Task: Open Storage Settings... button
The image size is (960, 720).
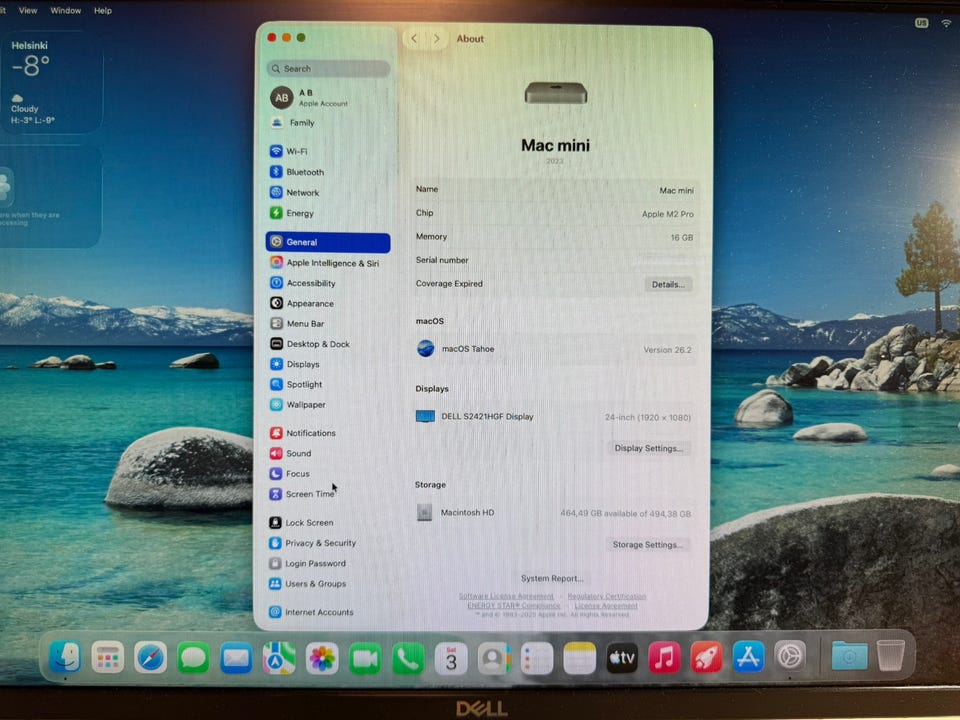Action: pyautogui.click(x=648, y=544)
